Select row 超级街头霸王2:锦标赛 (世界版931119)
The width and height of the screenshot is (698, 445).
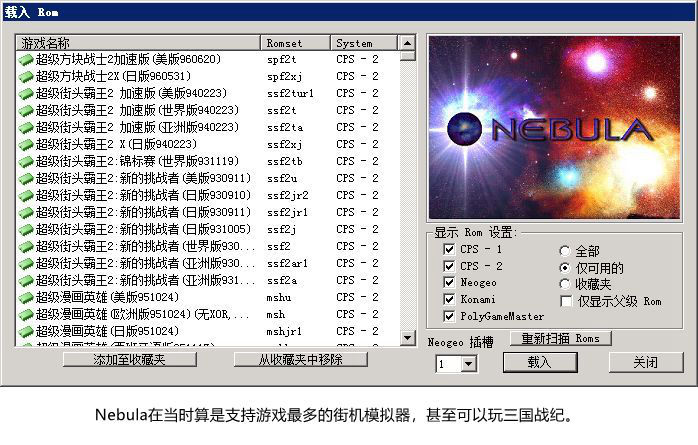pos(207,162)
